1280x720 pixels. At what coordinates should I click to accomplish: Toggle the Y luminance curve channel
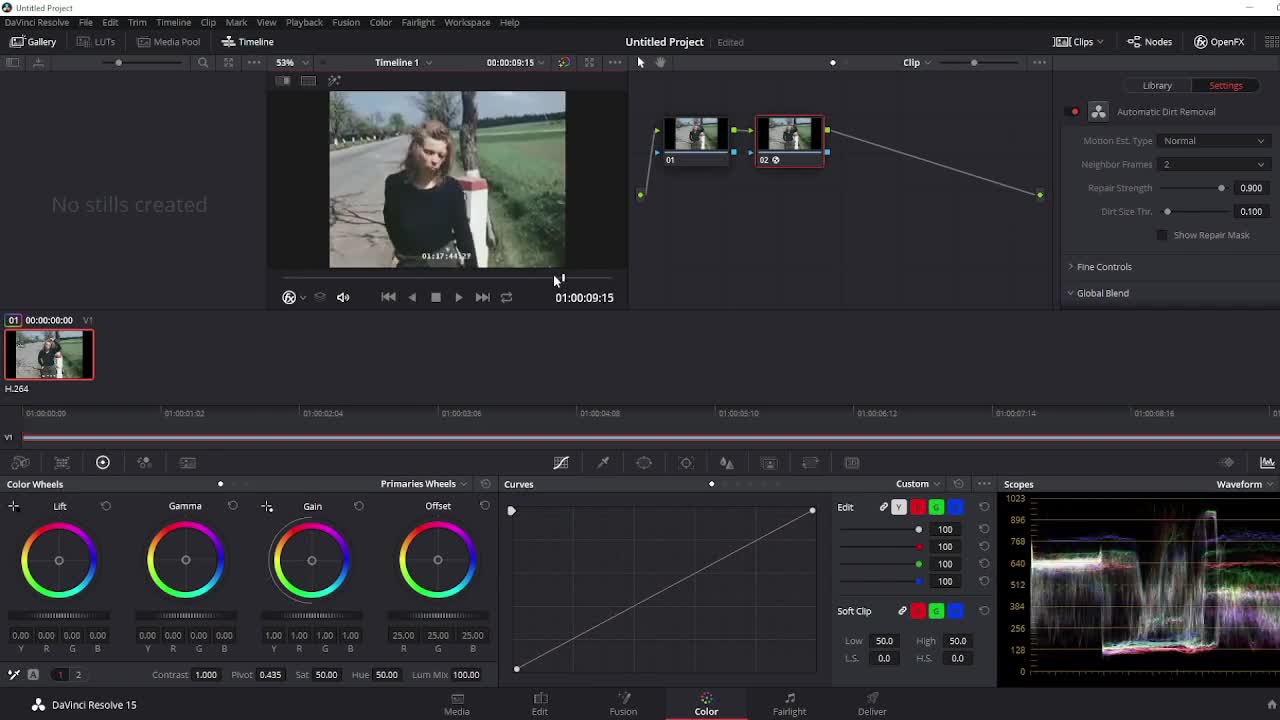[899, 507]
